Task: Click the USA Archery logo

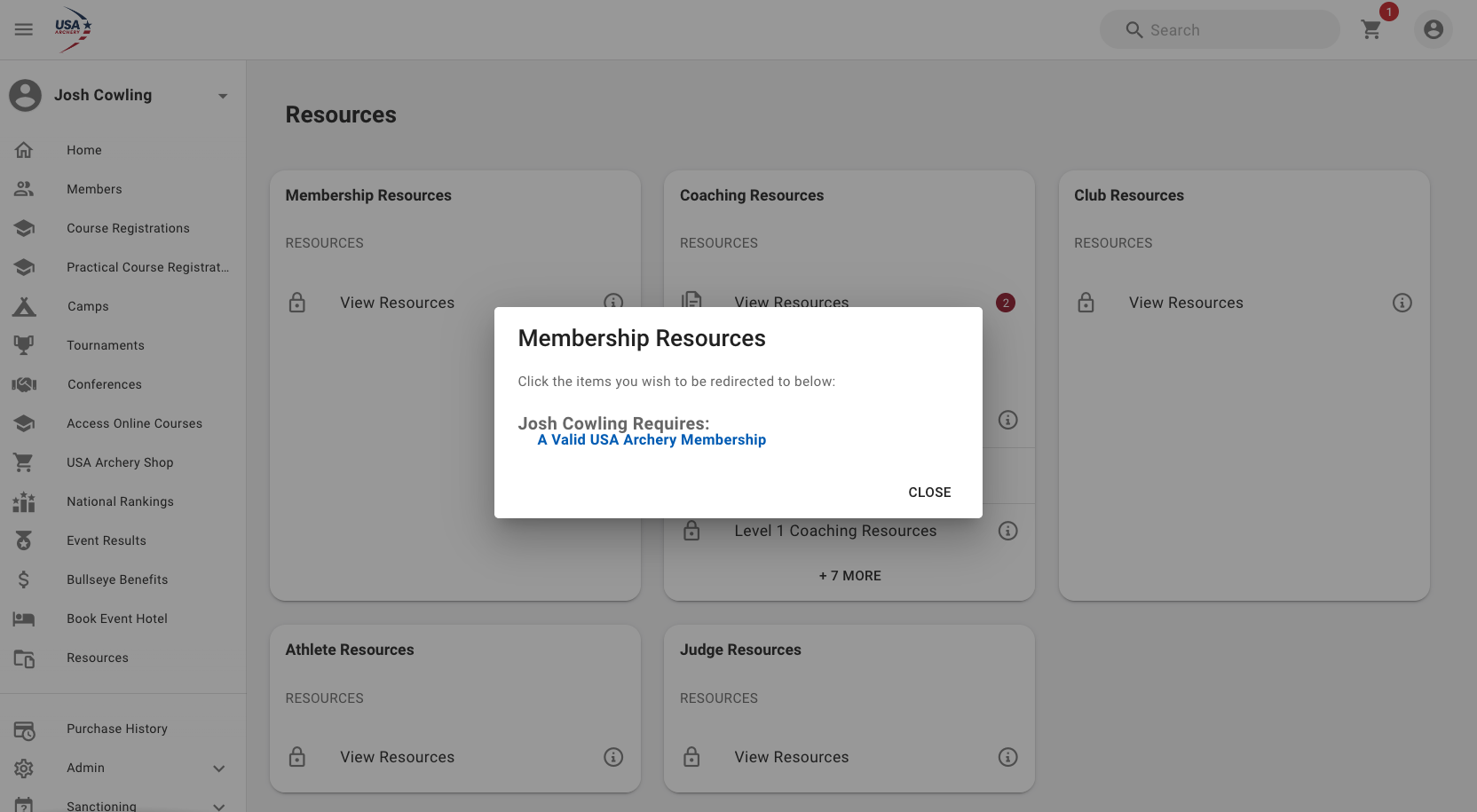Action: click(x=74, y=29)
